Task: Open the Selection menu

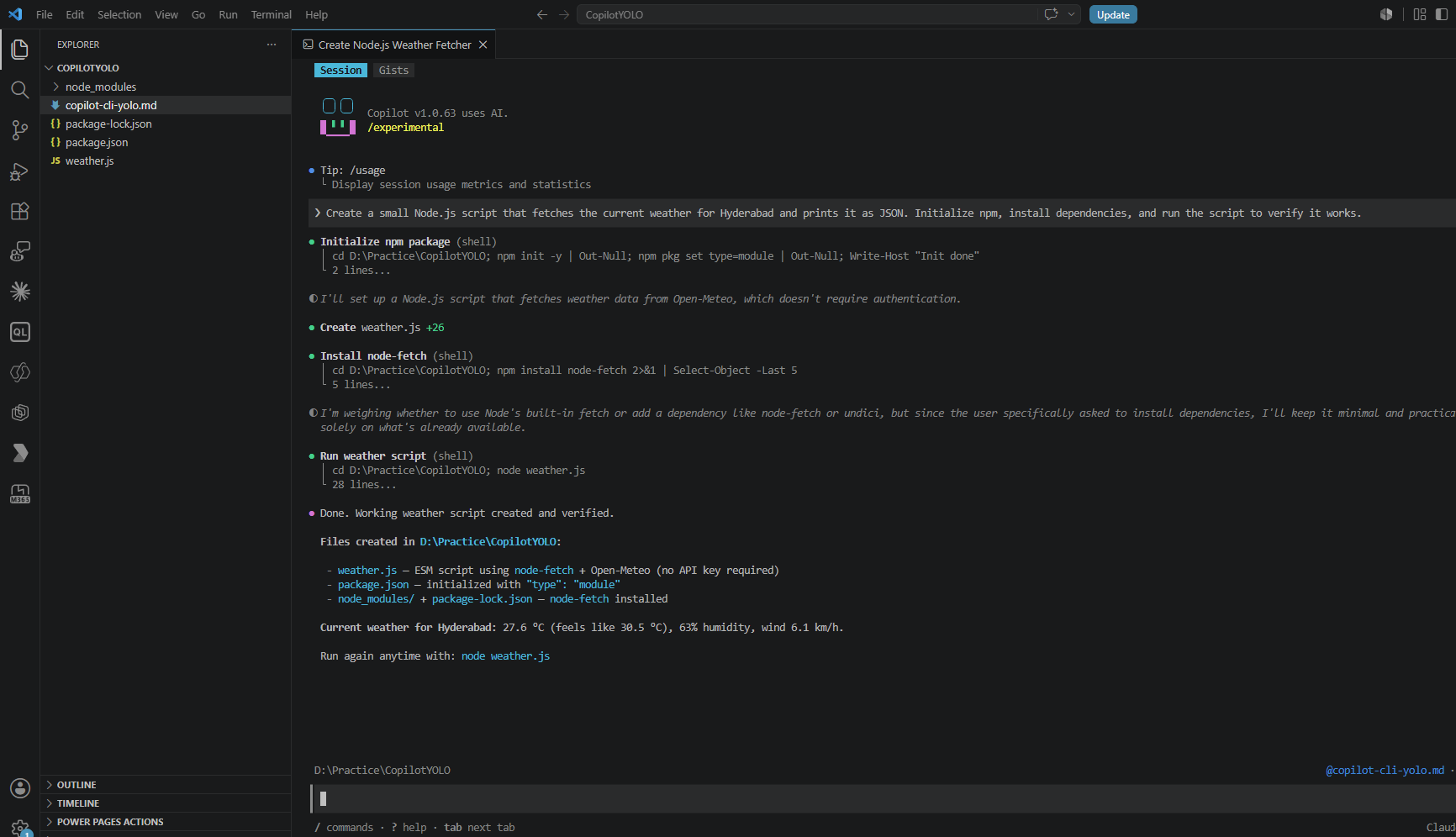Action: (119, 14)
